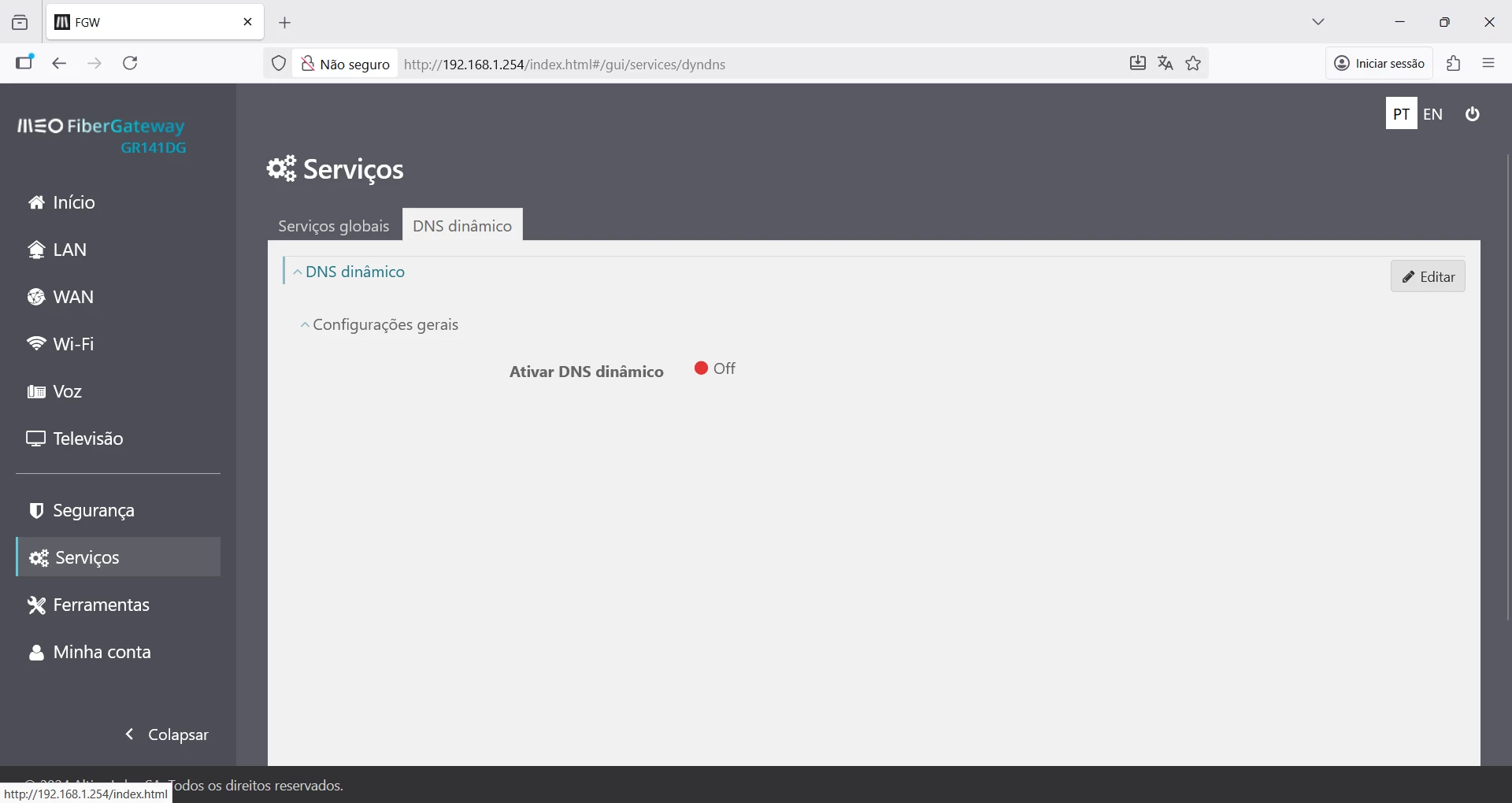
Task: Open the Início menu item
Action: (x=61, y=202)
